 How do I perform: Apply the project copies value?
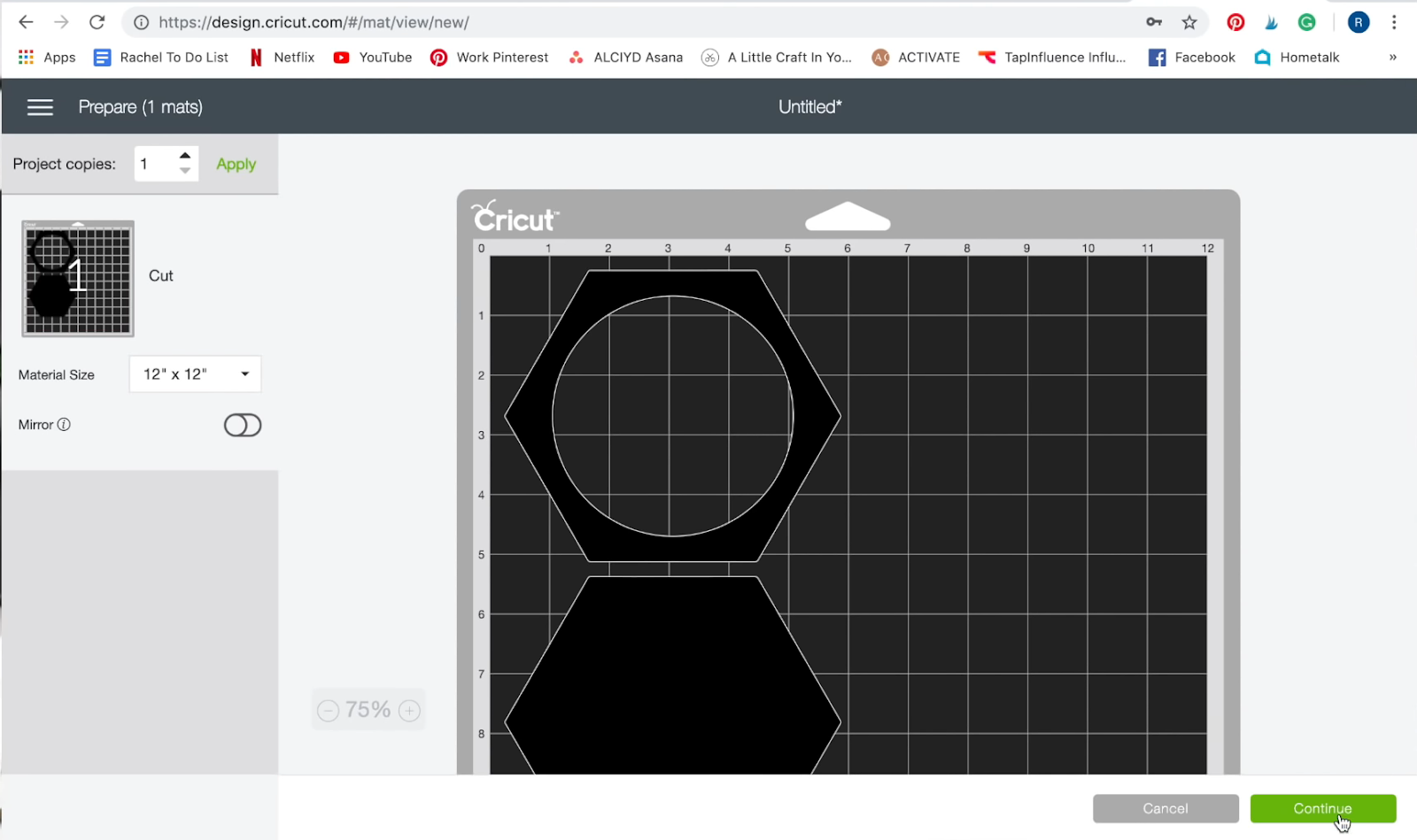click(x=236, y=164)
